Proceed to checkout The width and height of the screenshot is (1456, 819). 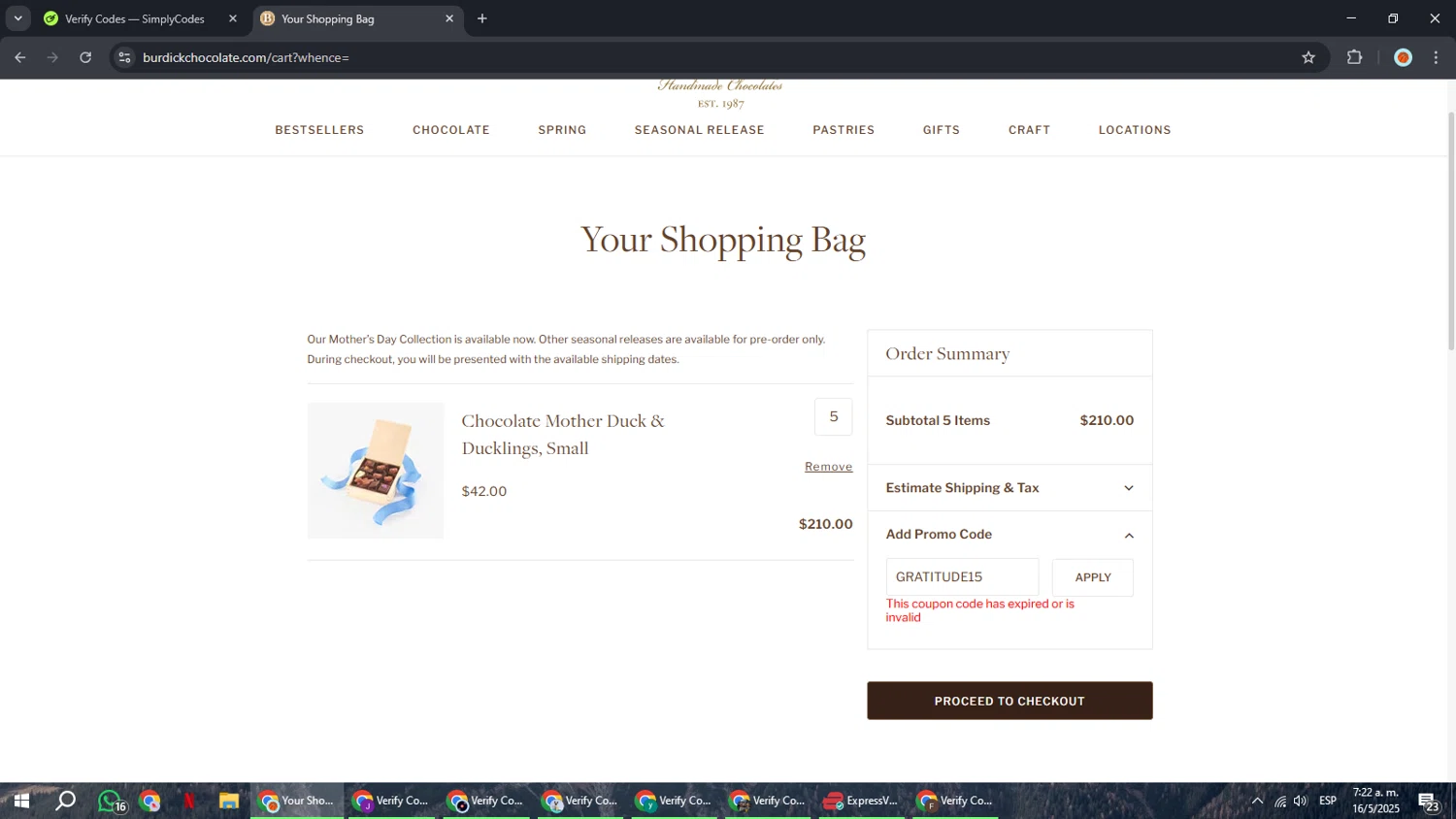tap(1009, 701)
